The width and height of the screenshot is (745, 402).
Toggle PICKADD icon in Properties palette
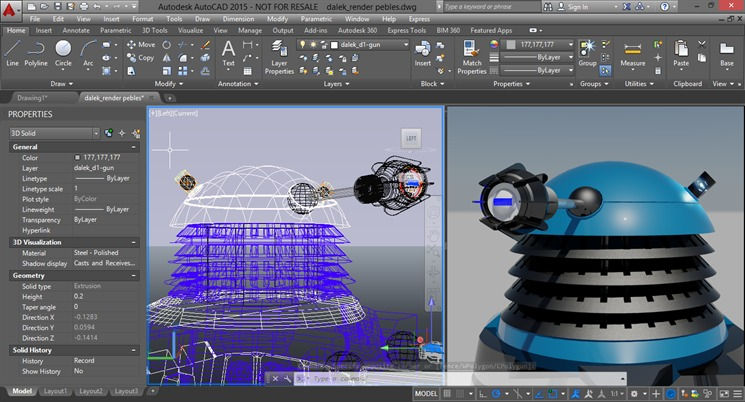[x=109, y=134]
